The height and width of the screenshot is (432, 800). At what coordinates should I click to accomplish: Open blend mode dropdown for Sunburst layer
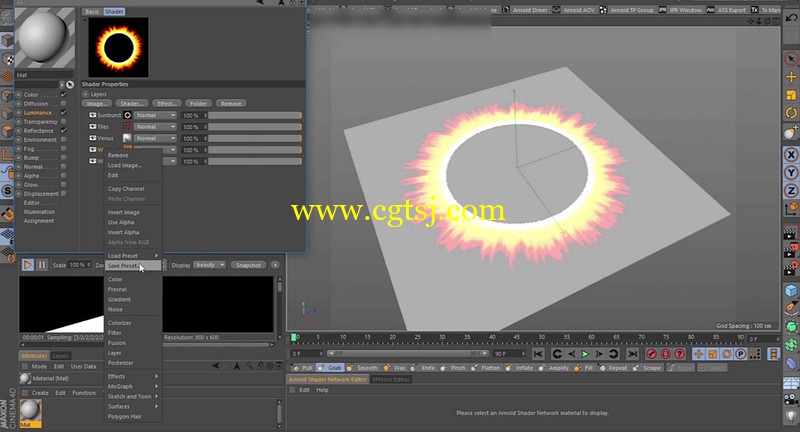point(156,115)
